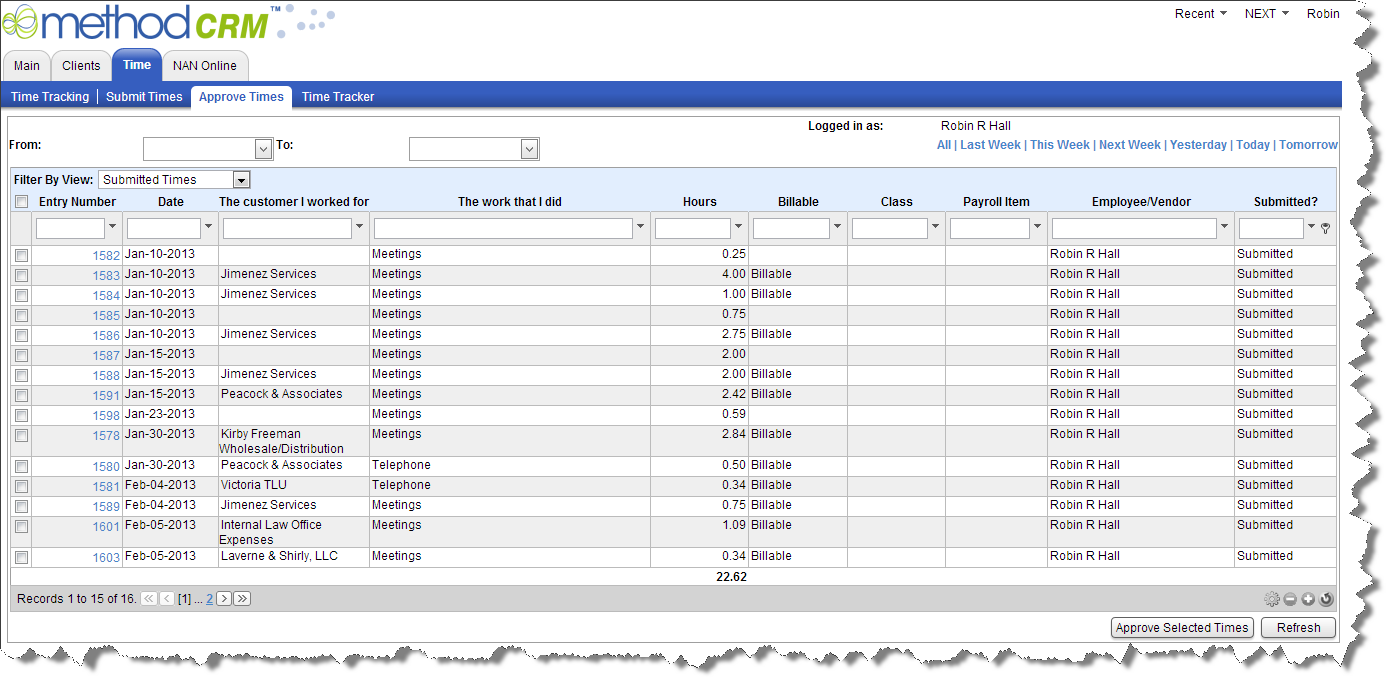Viewport: 1386px width, 677px height.
Task: Open entry number 1591 link
Action: click(106, 395)
